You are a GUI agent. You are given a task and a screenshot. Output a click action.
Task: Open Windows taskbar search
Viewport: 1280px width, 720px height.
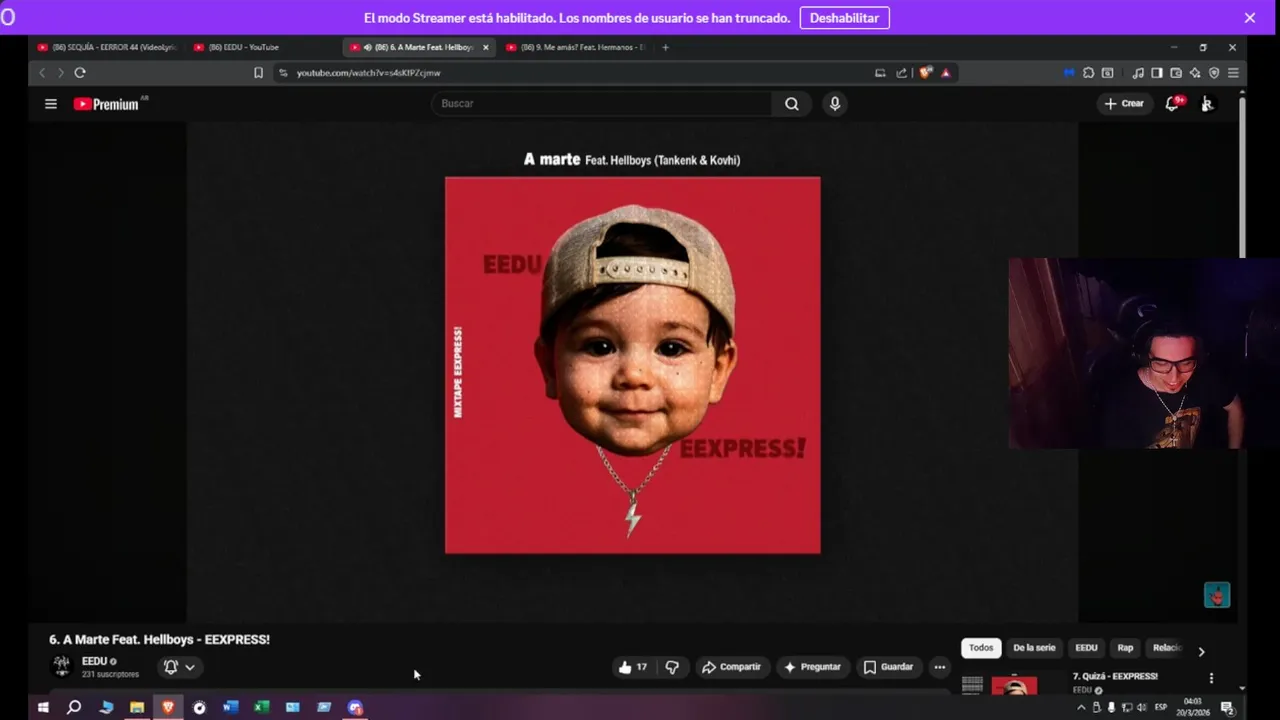(74, 707)
